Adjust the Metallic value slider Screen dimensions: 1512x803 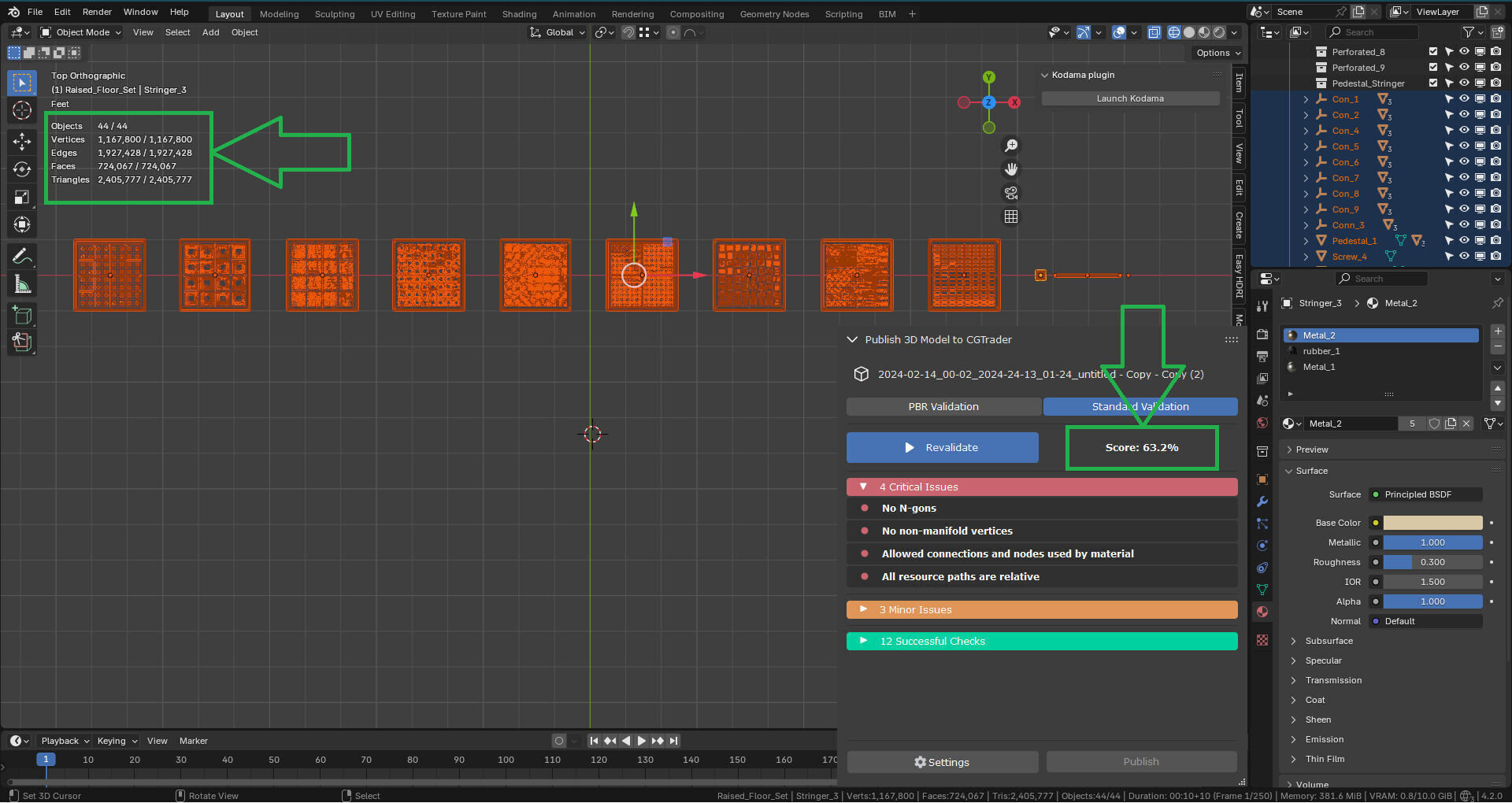pyautogui.click(x=1432, y=542)
